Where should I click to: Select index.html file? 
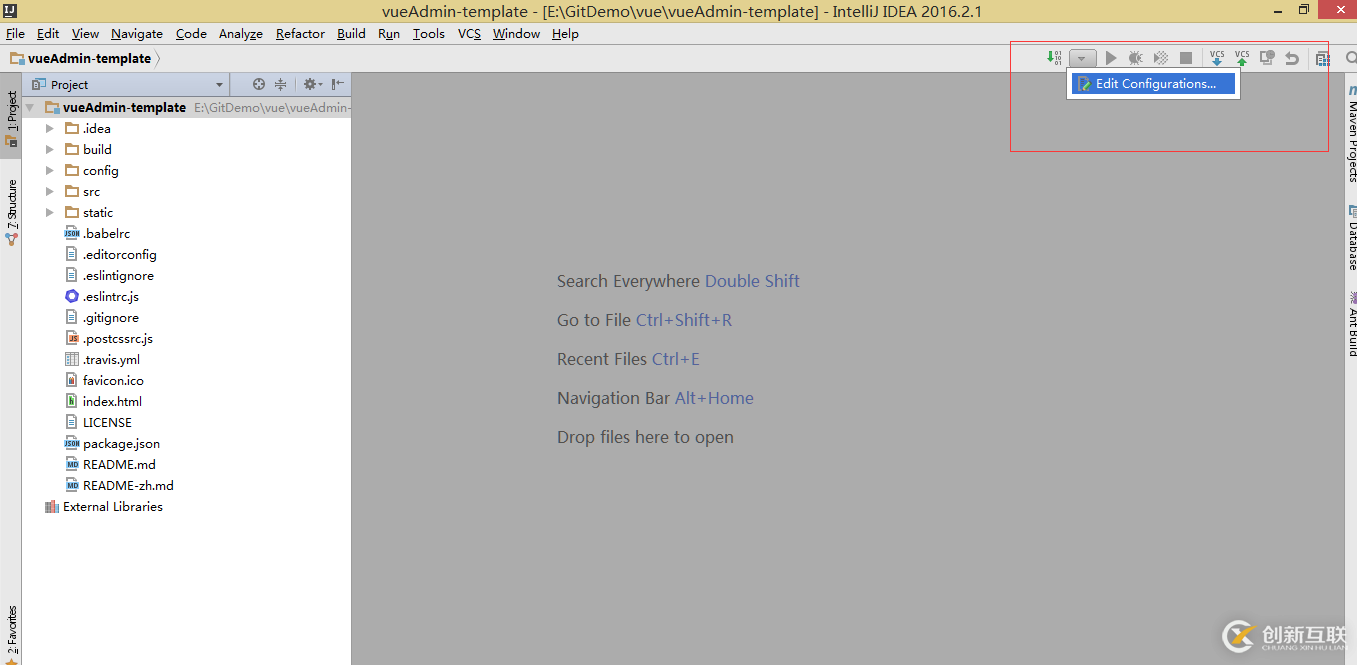pos(103,401)
